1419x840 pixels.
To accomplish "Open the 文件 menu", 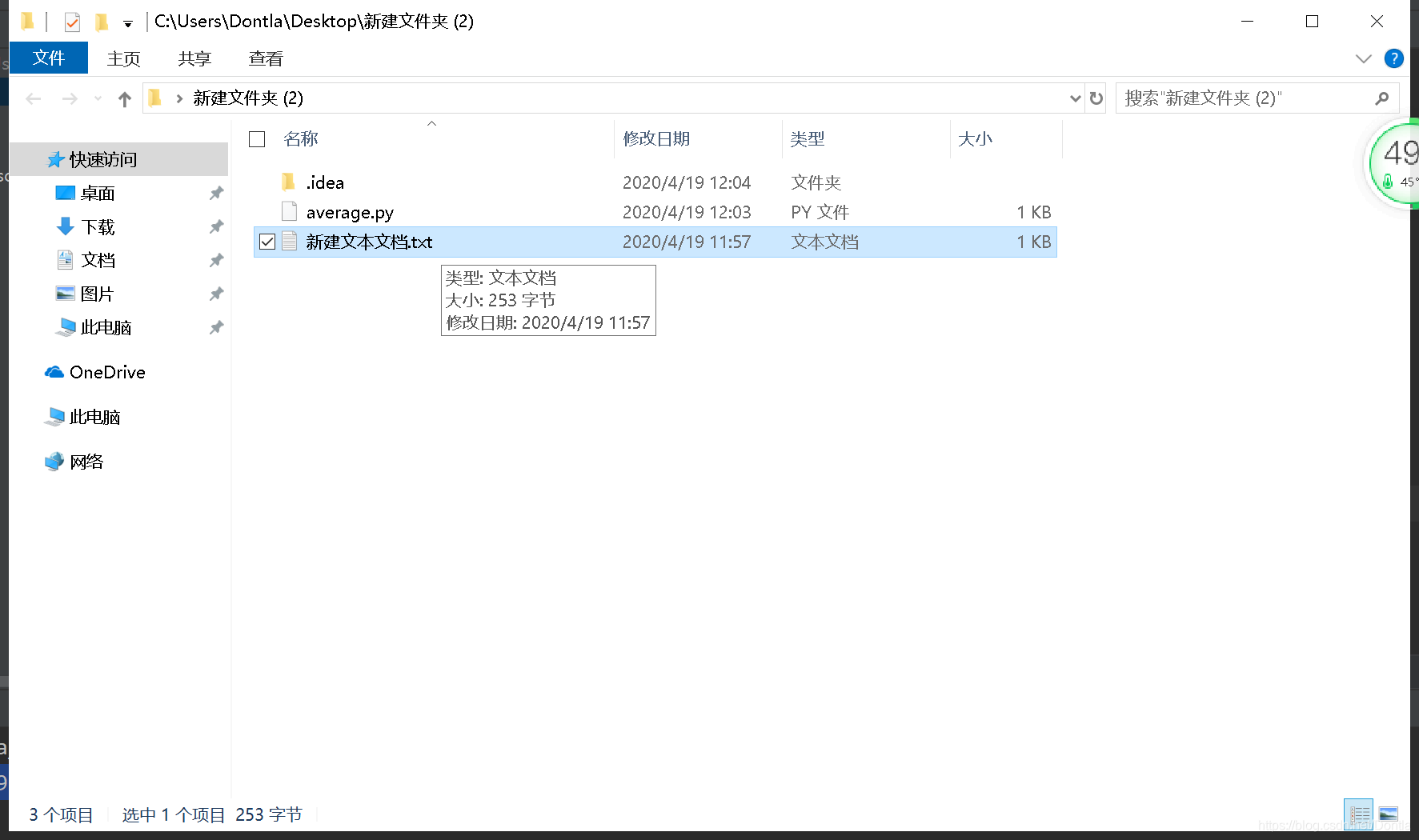I will coord(48,58).
